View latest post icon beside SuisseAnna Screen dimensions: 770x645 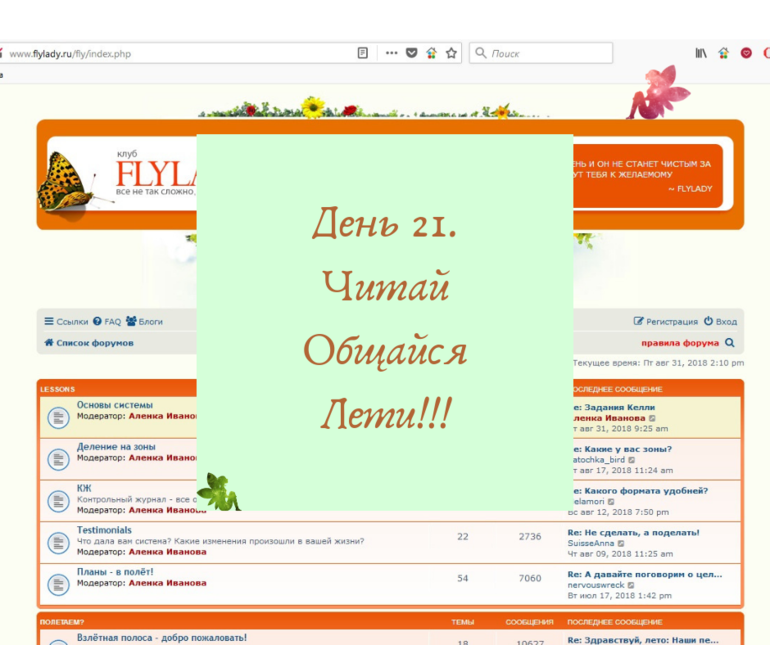[x=621, y=543]
